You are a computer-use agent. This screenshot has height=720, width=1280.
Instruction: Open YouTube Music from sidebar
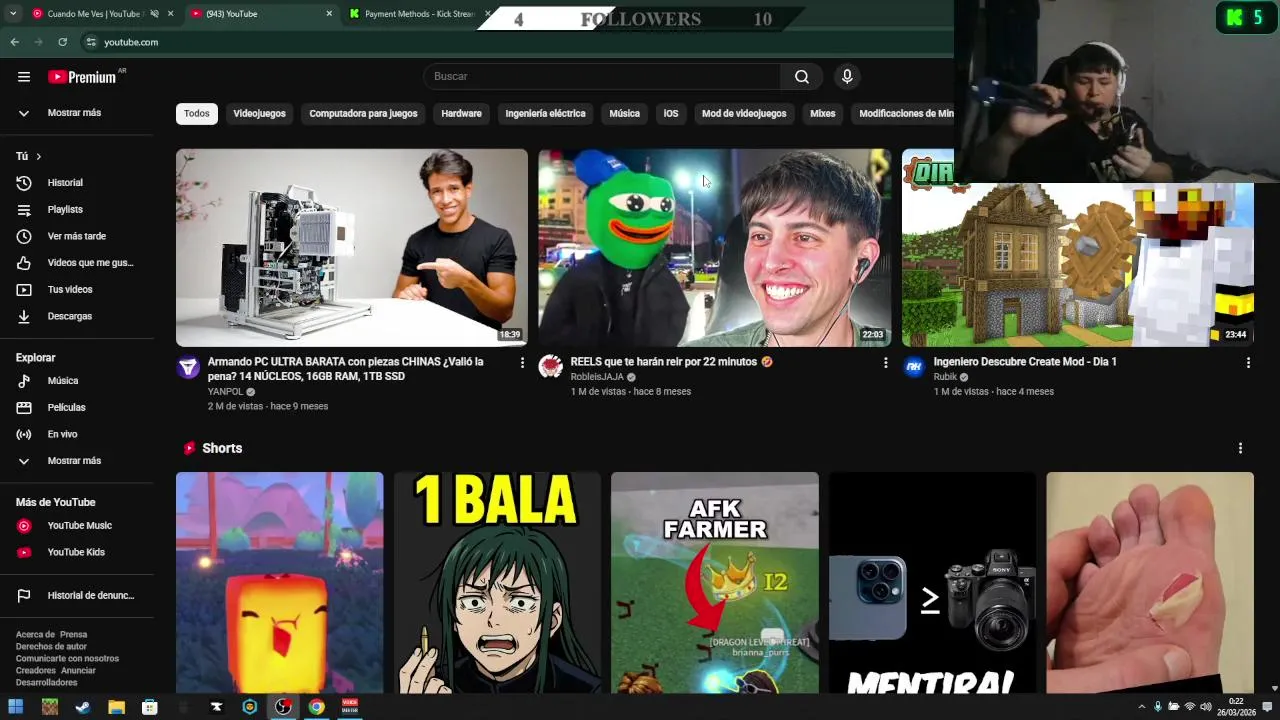[x=77, y=526]
